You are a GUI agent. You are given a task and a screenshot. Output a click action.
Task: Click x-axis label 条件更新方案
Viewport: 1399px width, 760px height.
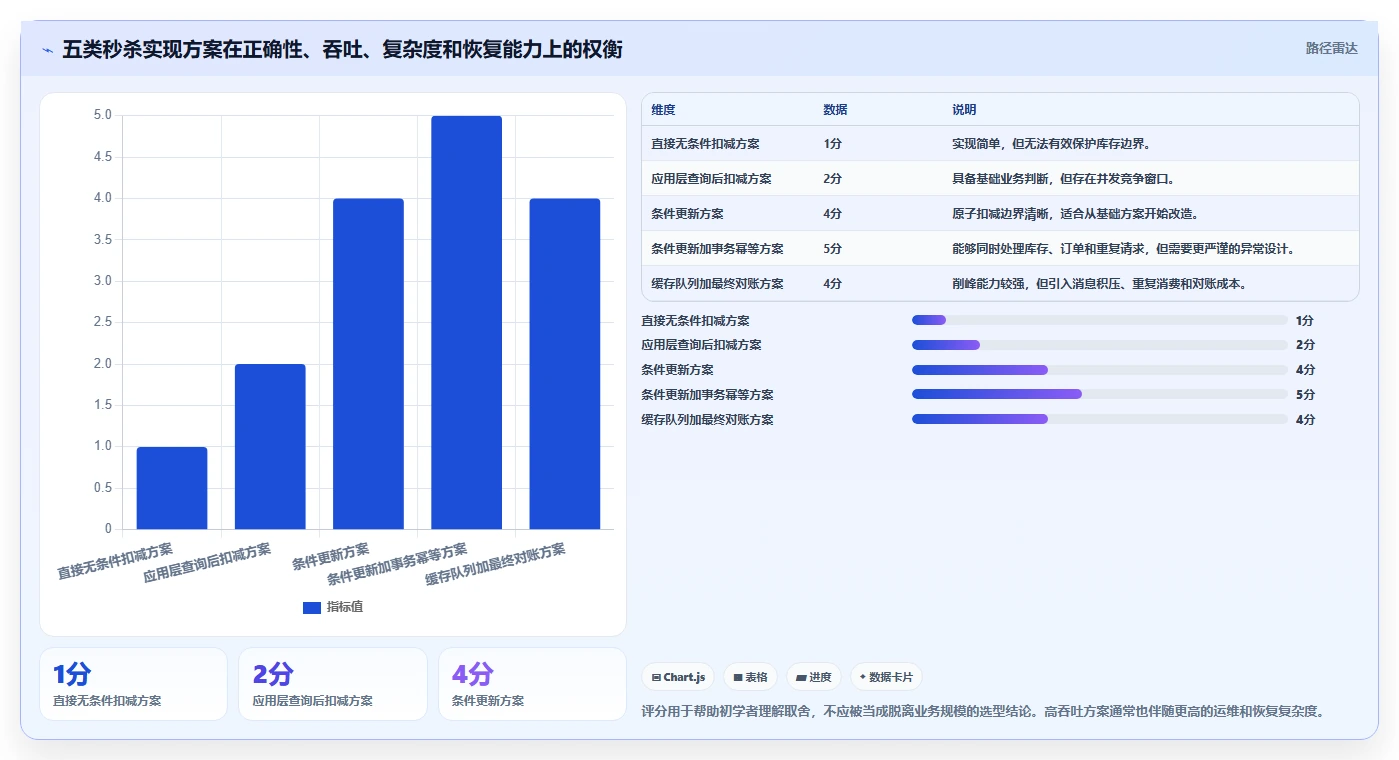pyautogui.click(x=332, y=557)
